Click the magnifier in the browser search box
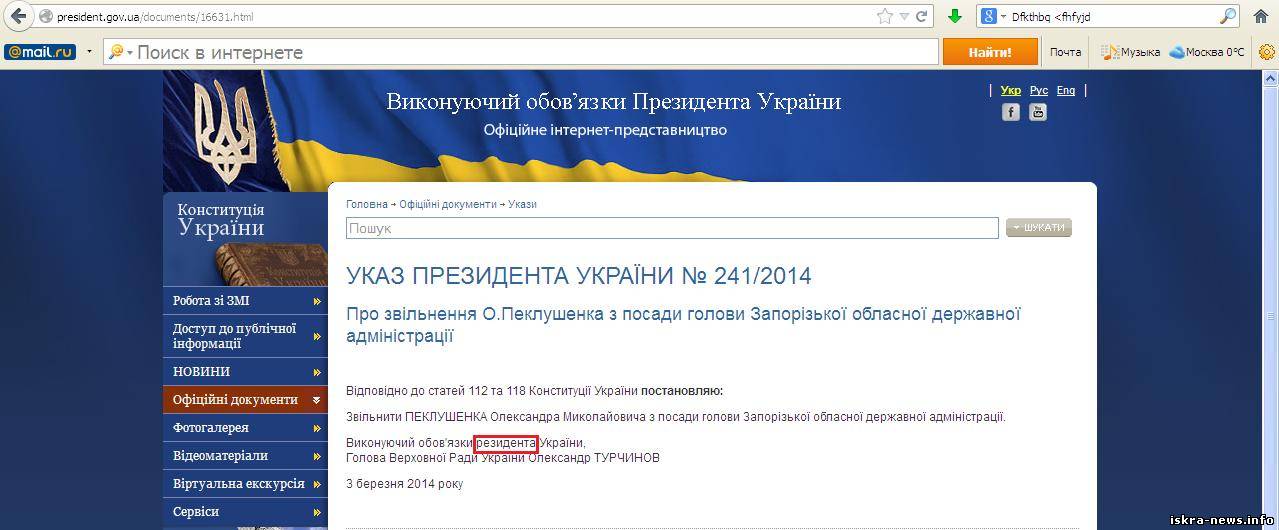 click(1228, 17)
